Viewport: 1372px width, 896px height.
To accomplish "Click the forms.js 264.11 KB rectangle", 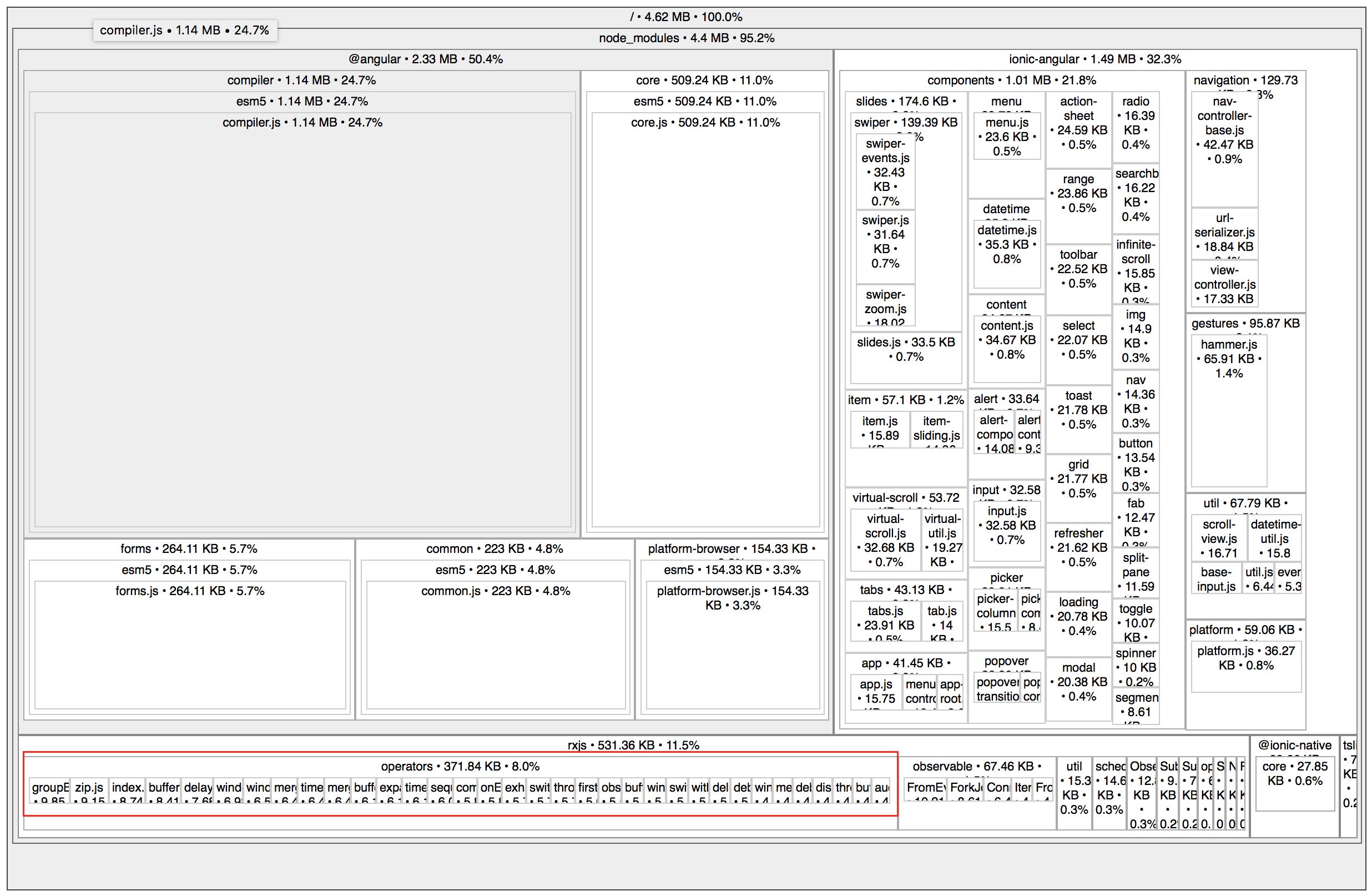I will coord(190,646).
